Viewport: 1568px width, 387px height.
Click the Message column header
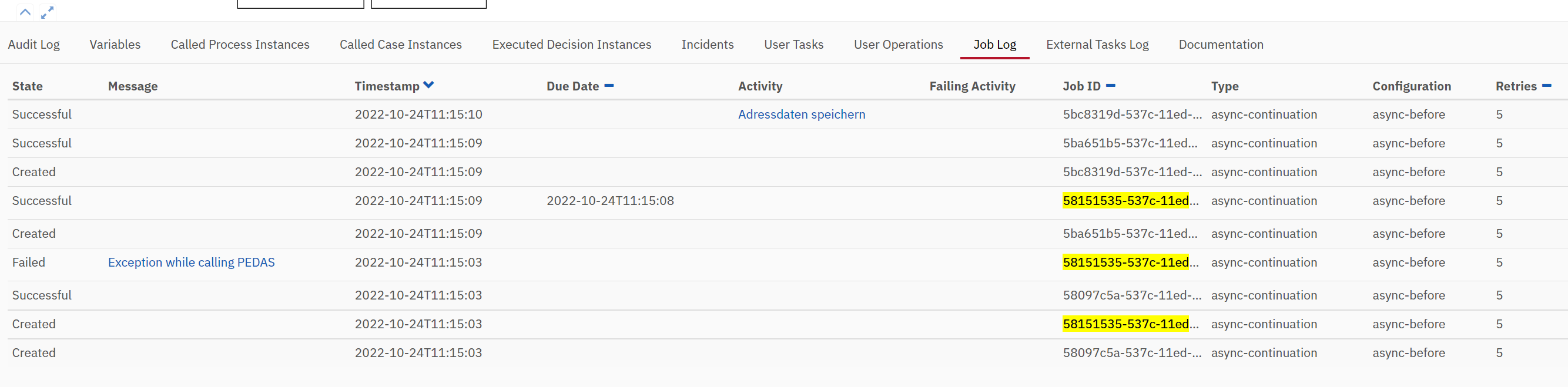(133, 86)
